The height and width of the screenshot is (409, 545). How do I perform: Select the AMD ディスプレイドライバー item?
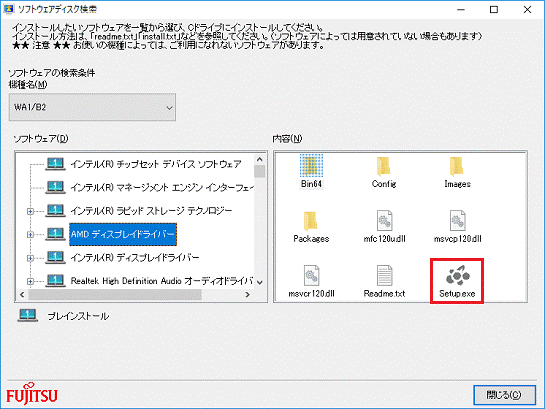click(x=123, y=234)
